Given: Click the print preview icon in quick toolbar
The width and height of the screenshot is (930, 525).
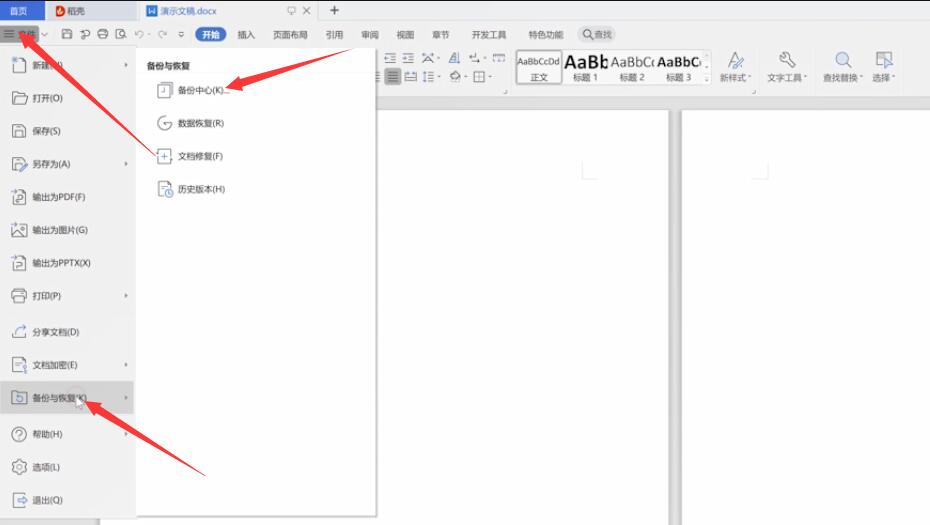Looking at the screenshot, I should [121, 34].
